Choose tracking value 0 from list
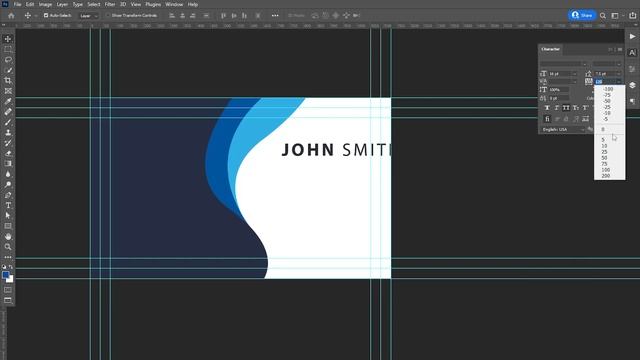This screenshot has width=640, height=360. coord(603,129)
